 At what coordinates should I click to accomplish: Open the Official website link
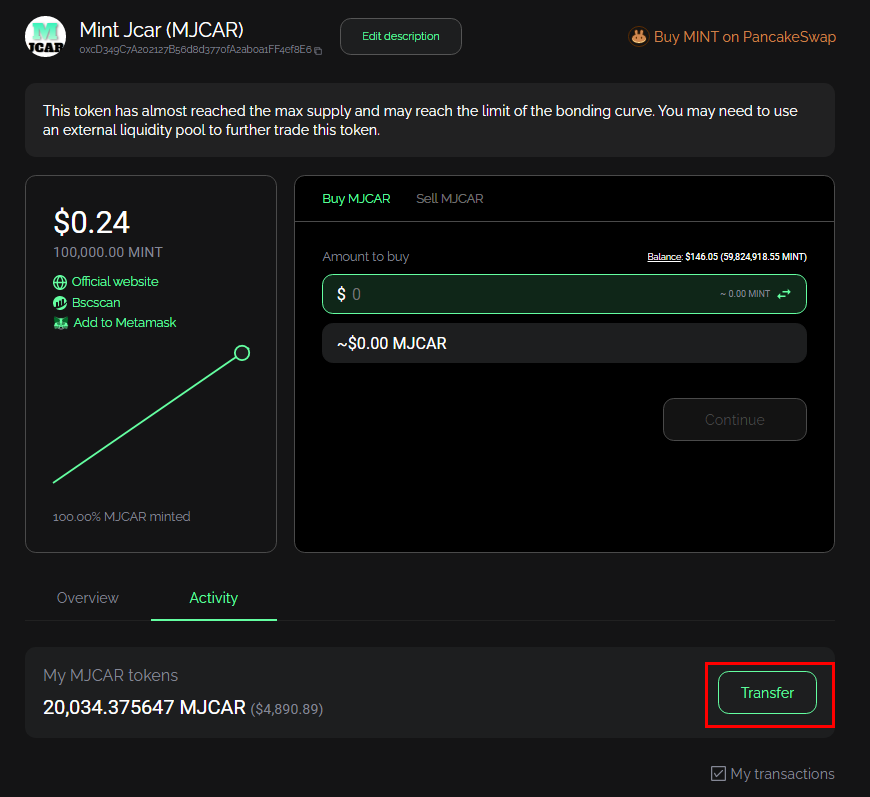[115, 282]
